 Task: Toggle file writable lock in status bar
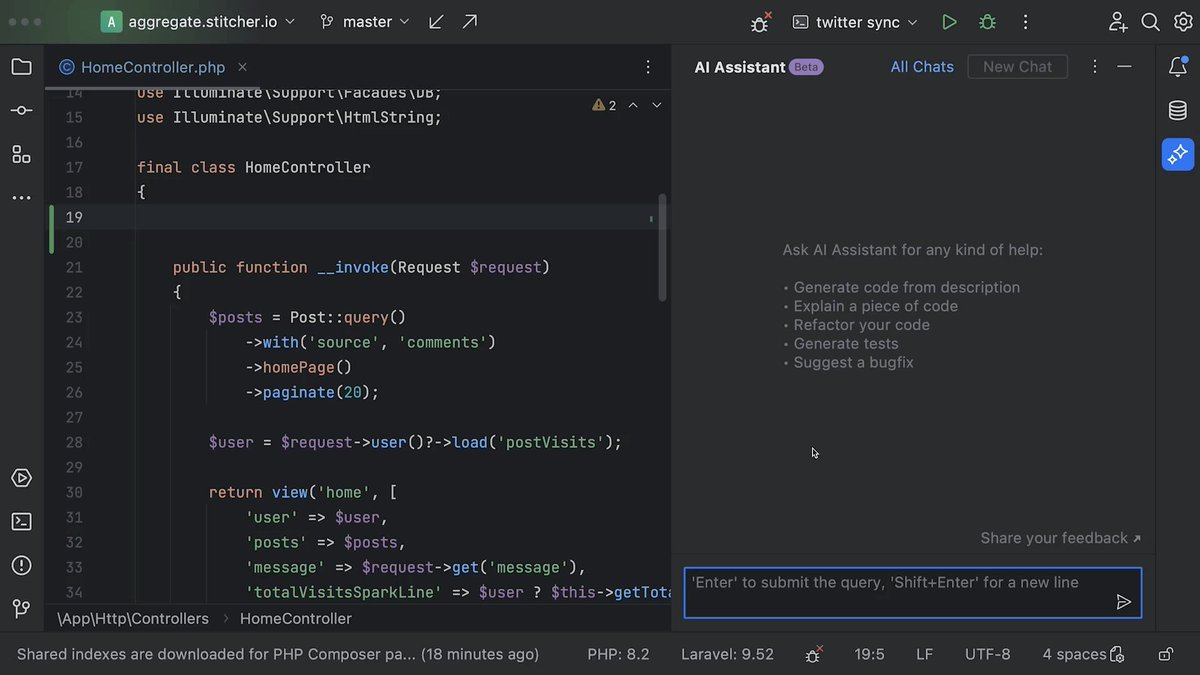point(1165,653)
